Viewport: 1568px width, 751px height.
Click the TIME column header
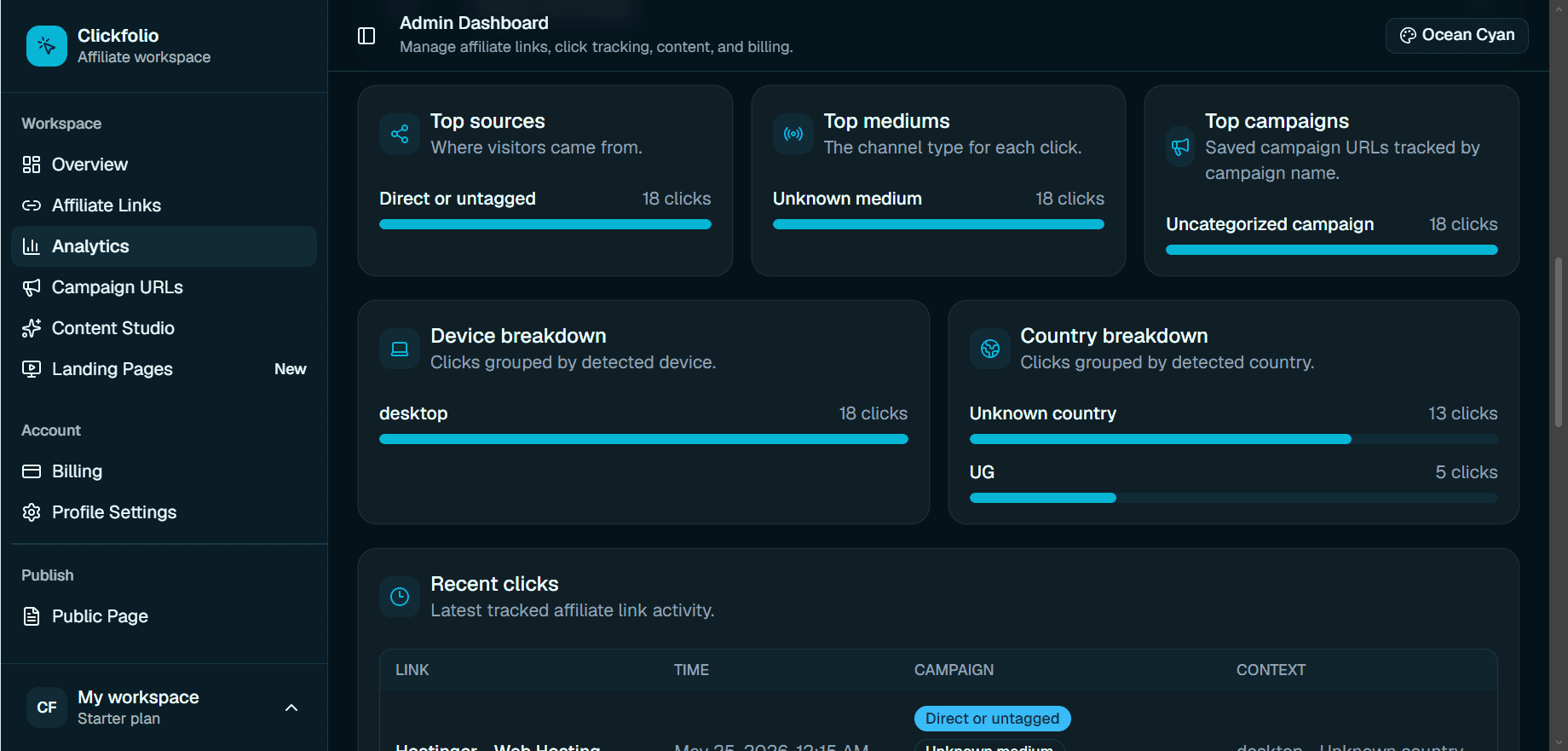691,670
